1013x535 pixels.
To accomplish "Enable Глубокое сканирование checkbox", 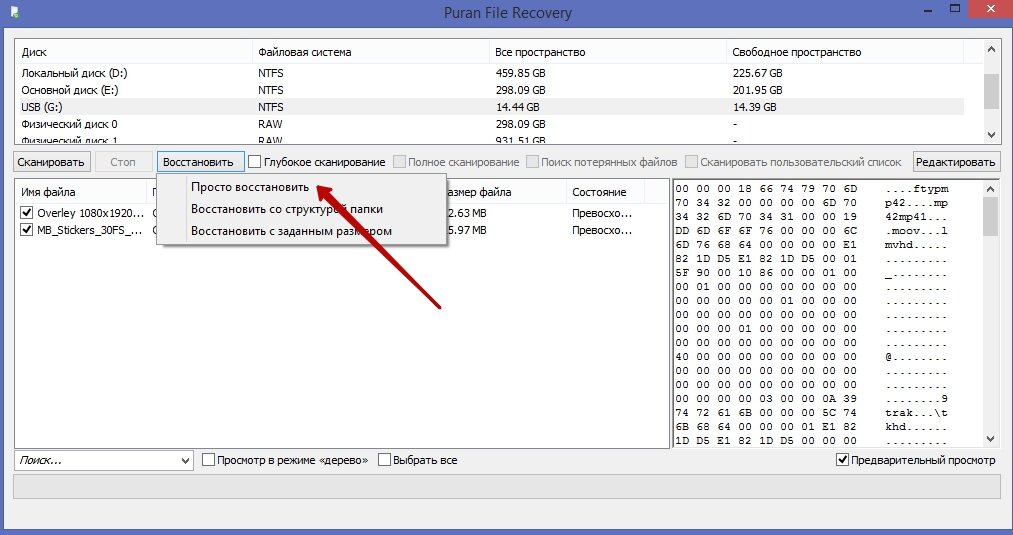I will pyautogui.click(x=255, y=162).
